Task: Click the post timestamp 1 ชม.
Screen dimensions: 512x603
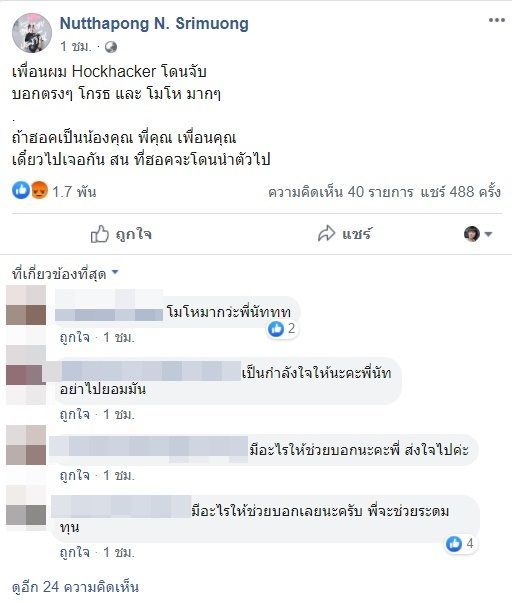Action: 76,47
